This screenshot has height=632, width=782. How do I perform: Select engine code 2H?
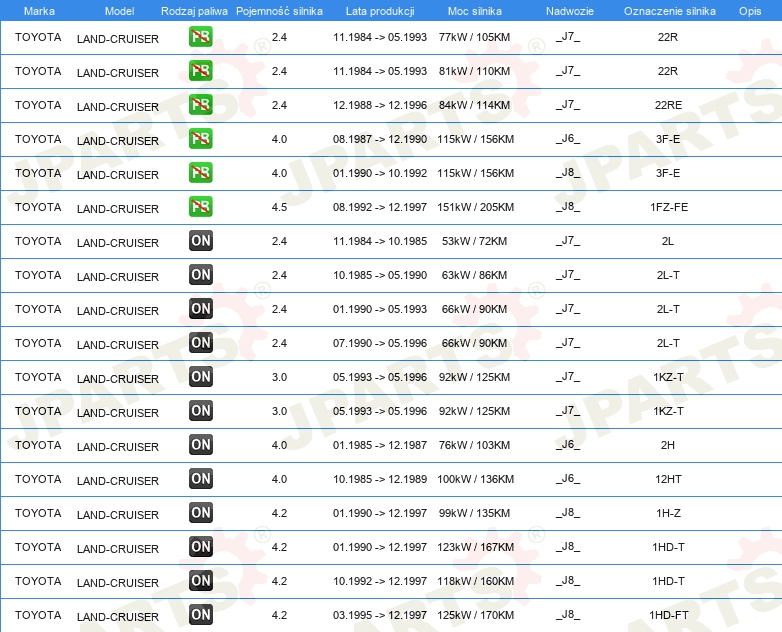point(668,445)
